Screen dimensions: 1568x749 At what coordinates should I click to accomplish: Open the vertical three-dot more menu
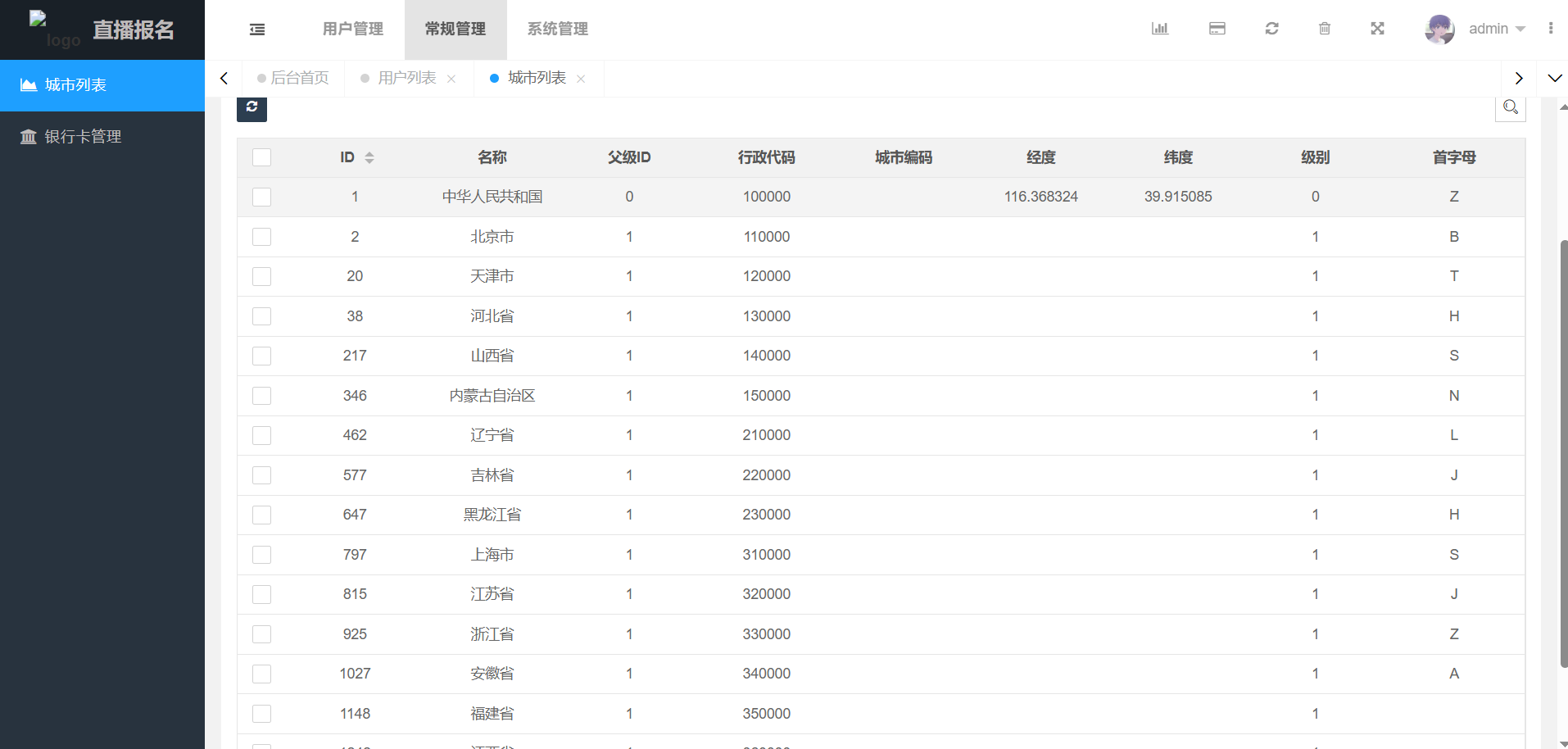pyautogui.click(x=1551, y=29)
